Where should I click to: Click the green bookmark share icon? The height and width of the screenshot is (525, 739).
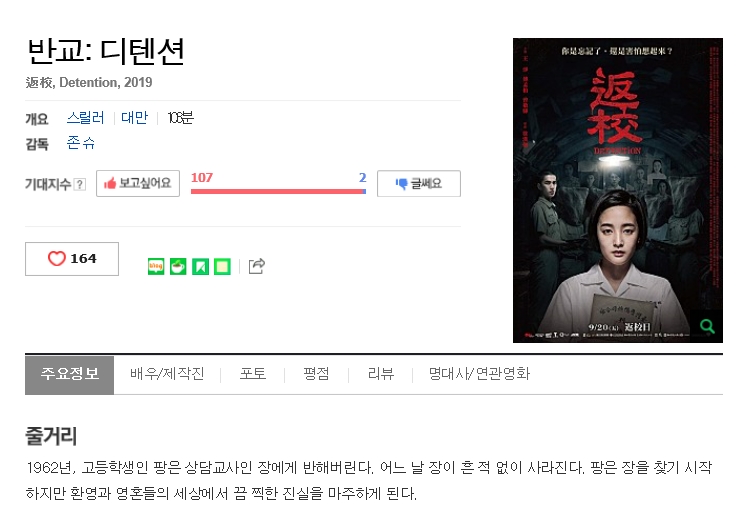coord(200,267)
